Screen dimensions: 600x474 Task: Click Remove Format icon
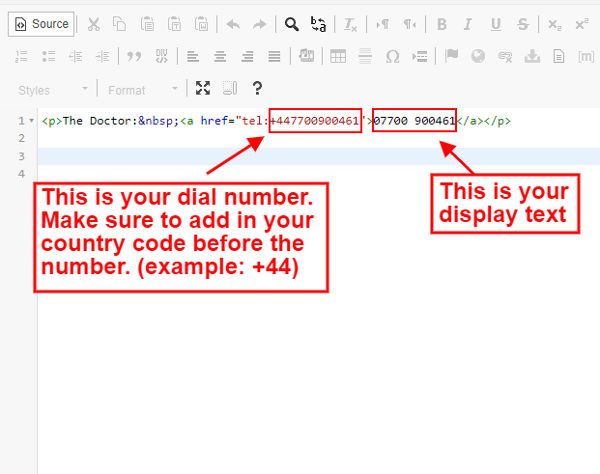point(350,24)
